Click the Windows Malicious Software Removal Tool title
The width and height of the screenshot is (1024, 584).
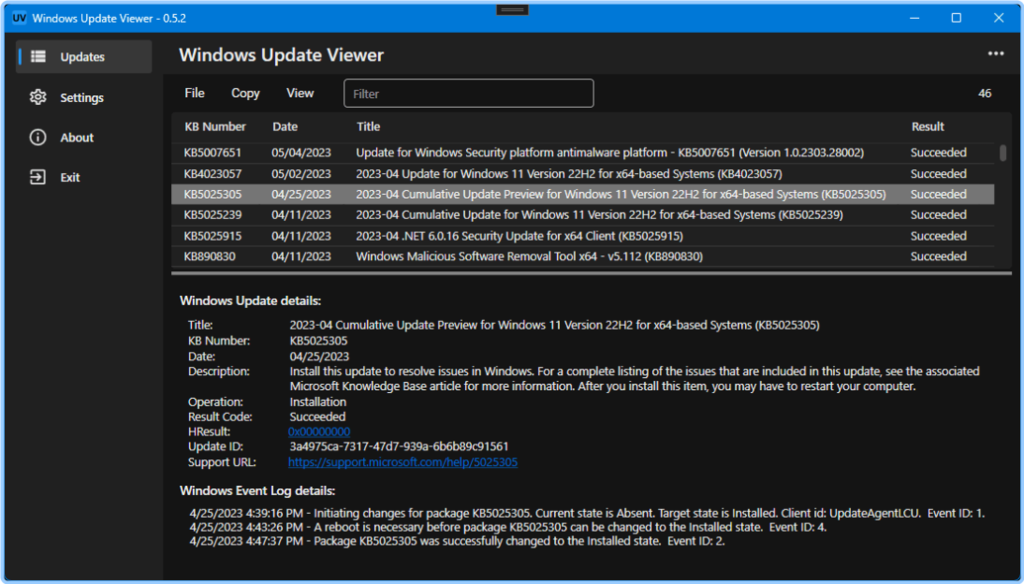529,256
